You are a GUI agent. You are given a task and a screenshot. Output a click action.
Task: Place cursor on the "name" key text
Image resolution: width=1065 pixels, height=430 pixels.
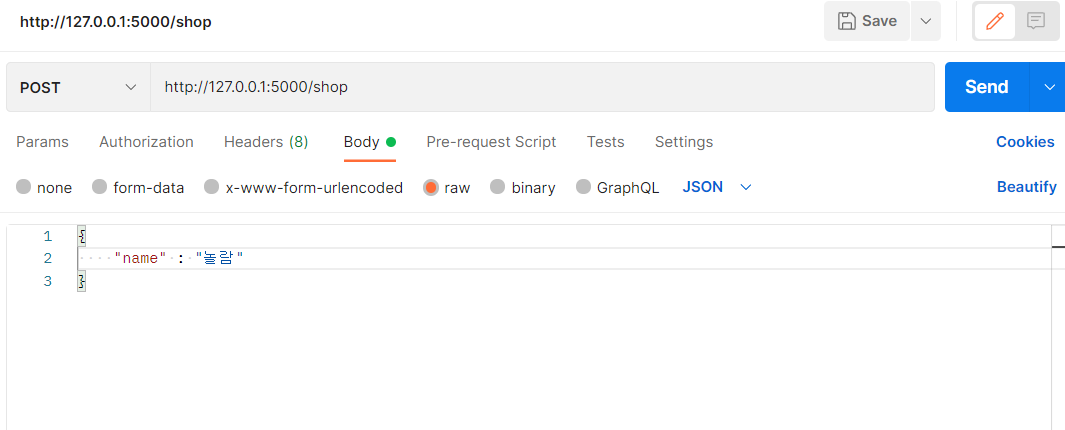point(141,258)
